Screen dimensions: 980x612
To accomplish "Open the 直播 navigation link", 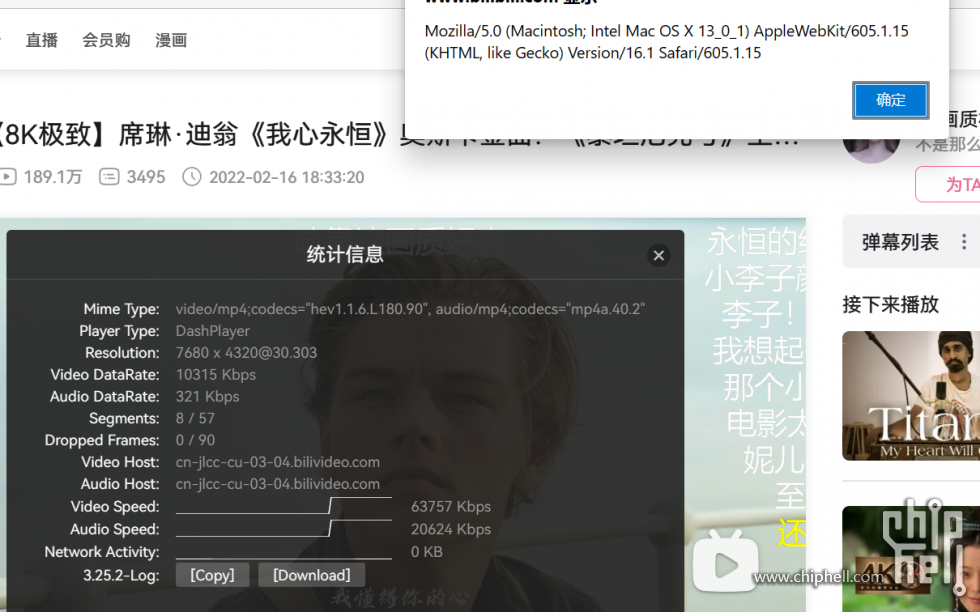I will (x=42, y=40).
